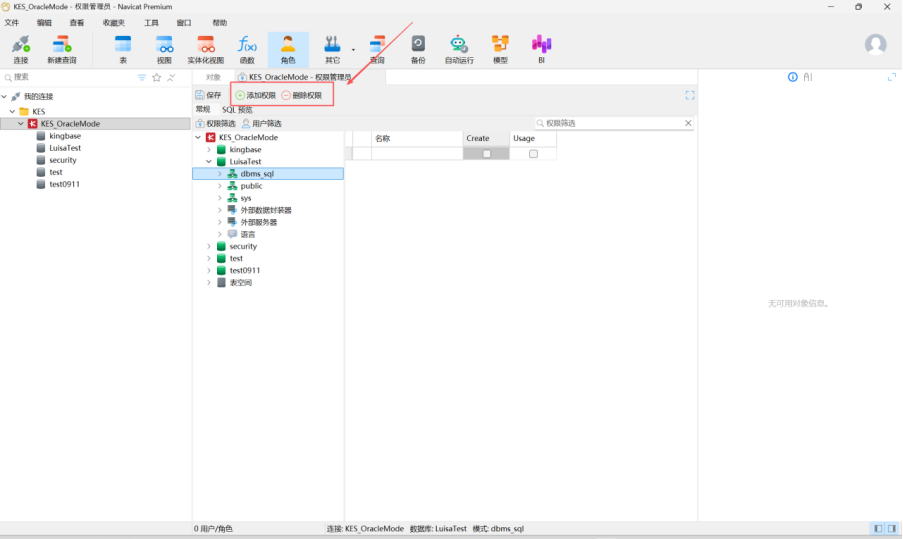Open the 备份 (Backup) tool
This screenshot has height=539, width=903.
[x=418, y=45]
